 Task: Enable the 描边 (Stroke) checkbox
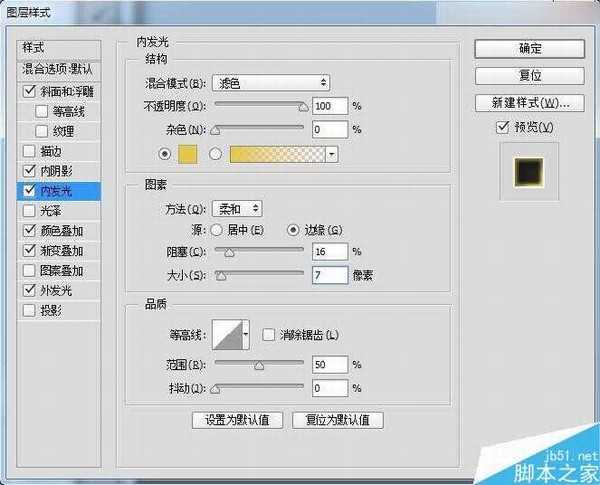[27, 150]
